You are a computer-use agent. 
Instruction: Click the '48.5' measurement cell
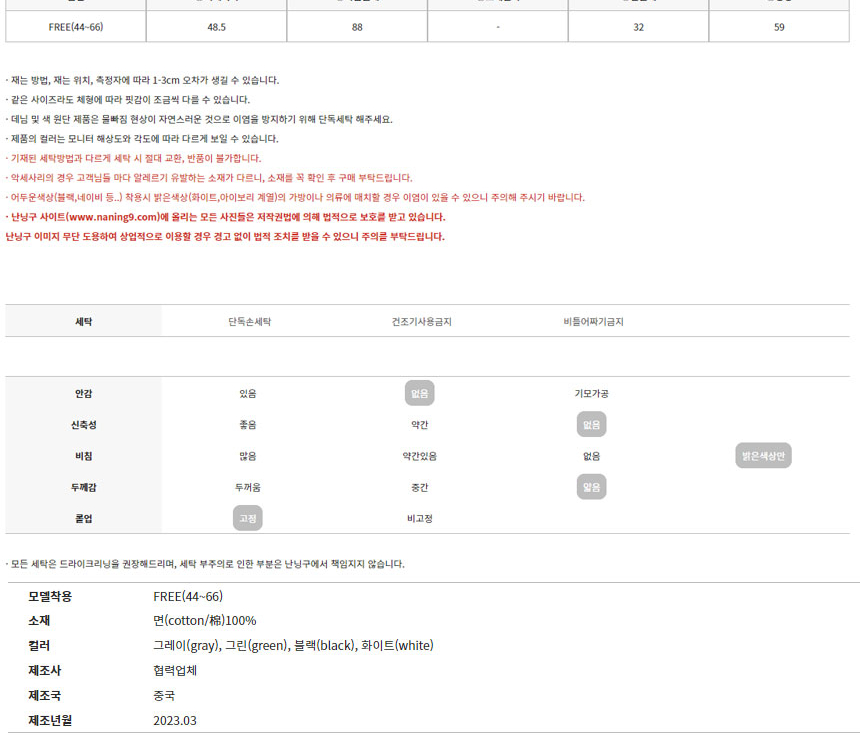217,27
